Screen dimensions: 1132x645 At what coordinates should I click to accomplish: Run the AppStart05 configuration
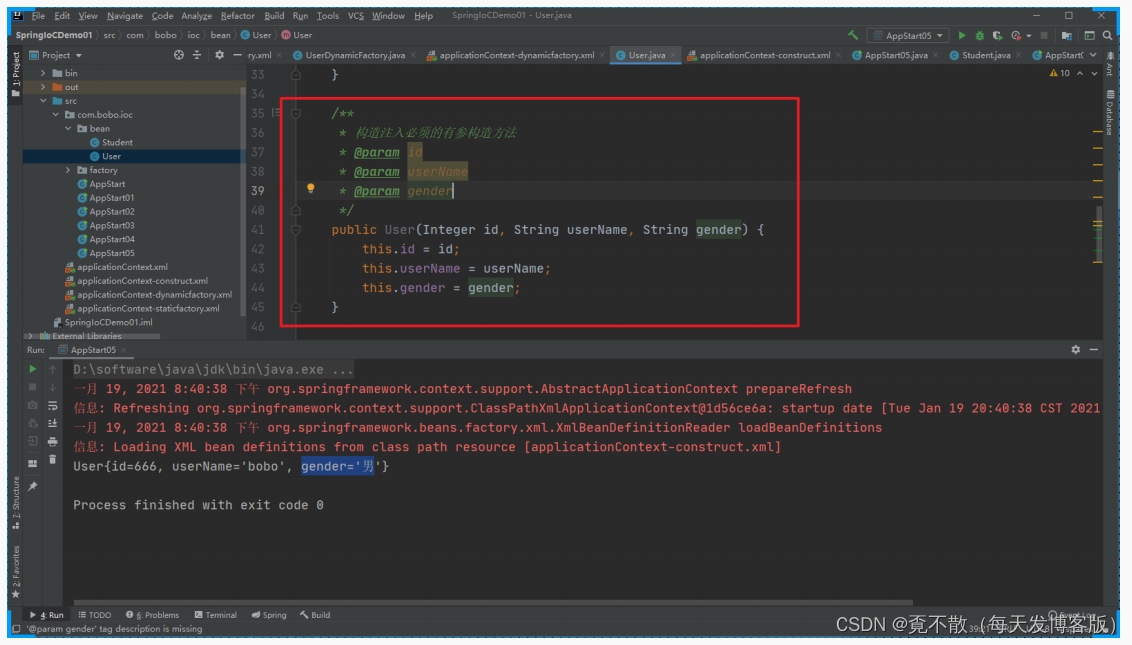pyautogui.click(x=962, y=35)
